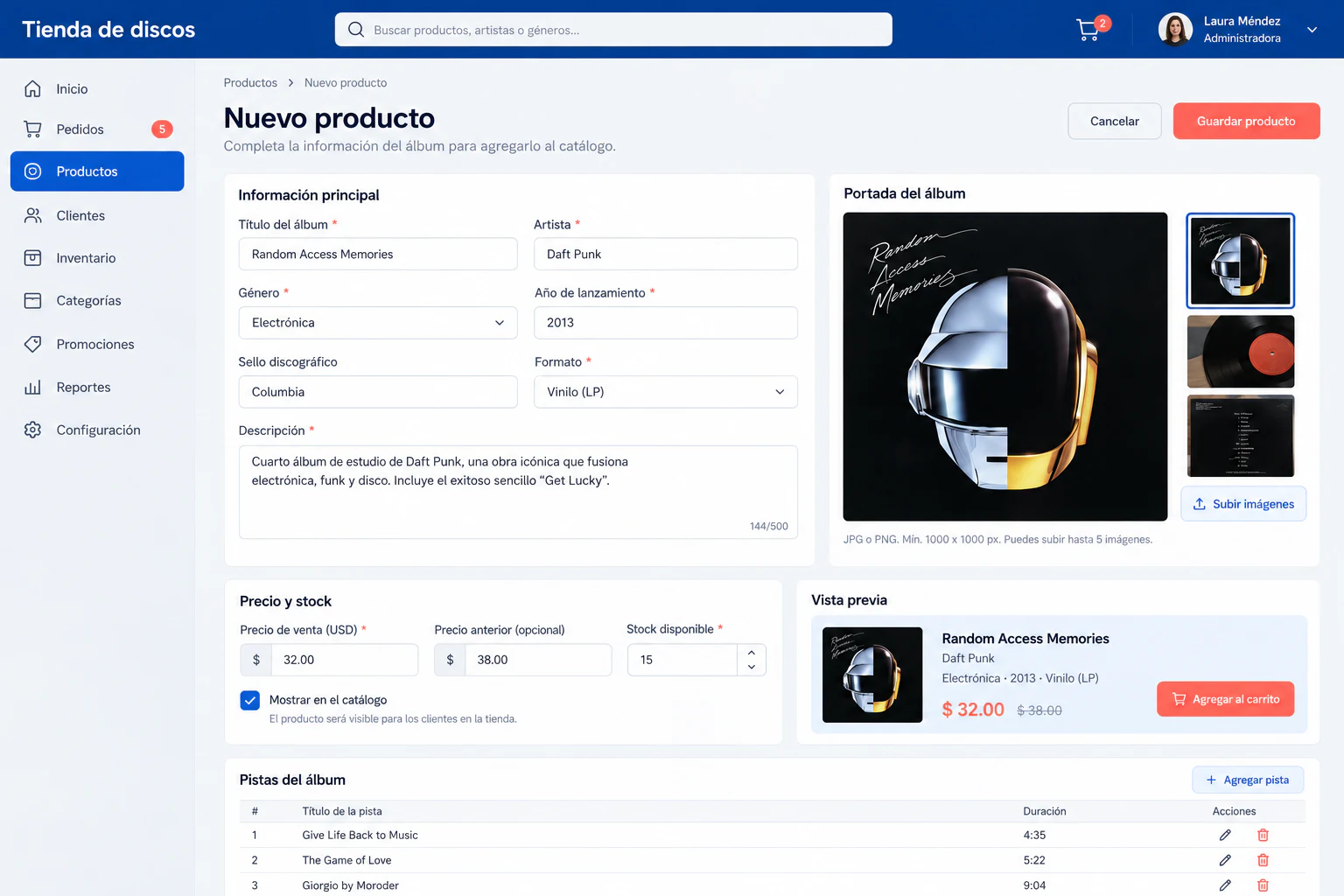Open the shopping cart icon in header

1088,30
